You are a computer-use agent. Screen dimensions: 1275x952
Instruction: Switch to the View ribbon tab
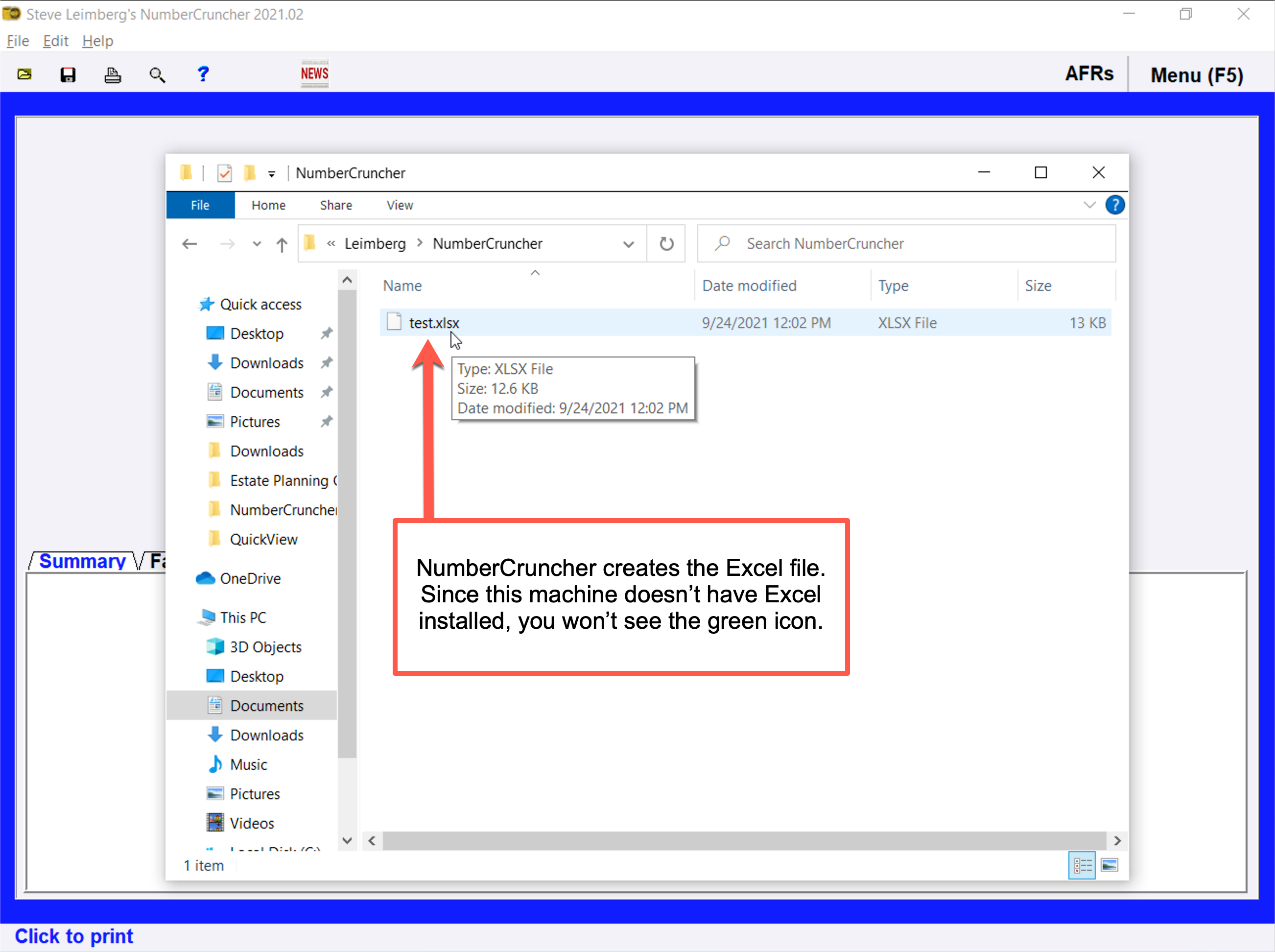click(x=399, y=205)
